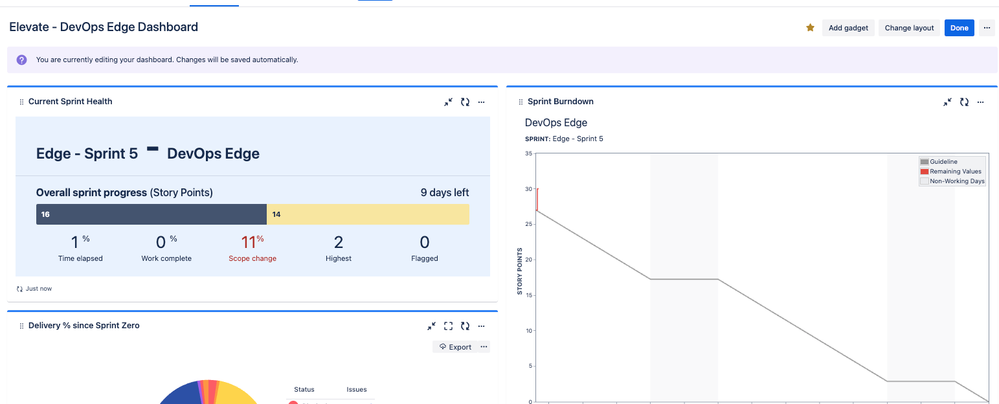Open the Change layout options

pyautogui.click(x=909, y=28)
